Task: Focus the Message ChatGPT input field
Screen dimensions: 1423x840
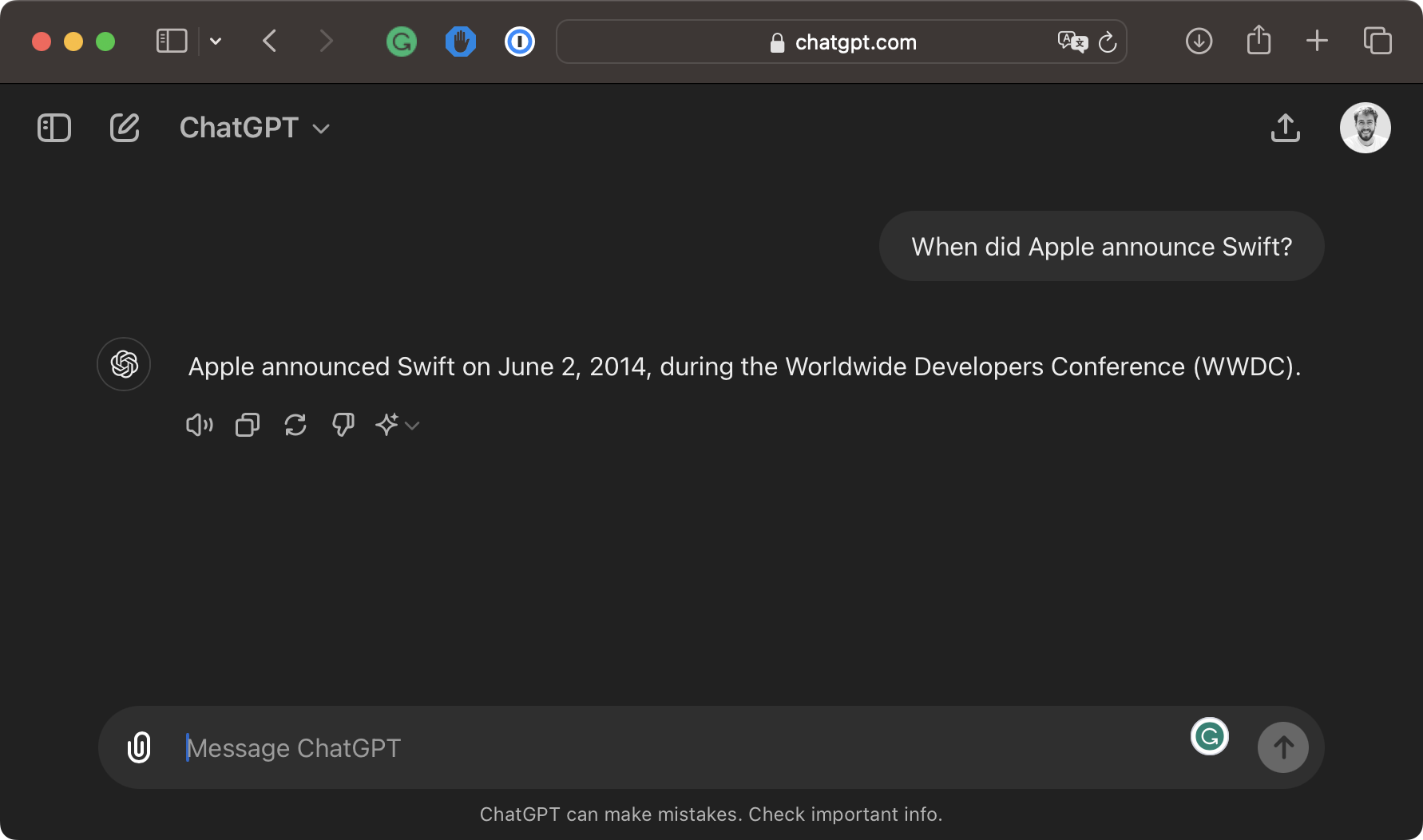Action: [x=679, y=748]
